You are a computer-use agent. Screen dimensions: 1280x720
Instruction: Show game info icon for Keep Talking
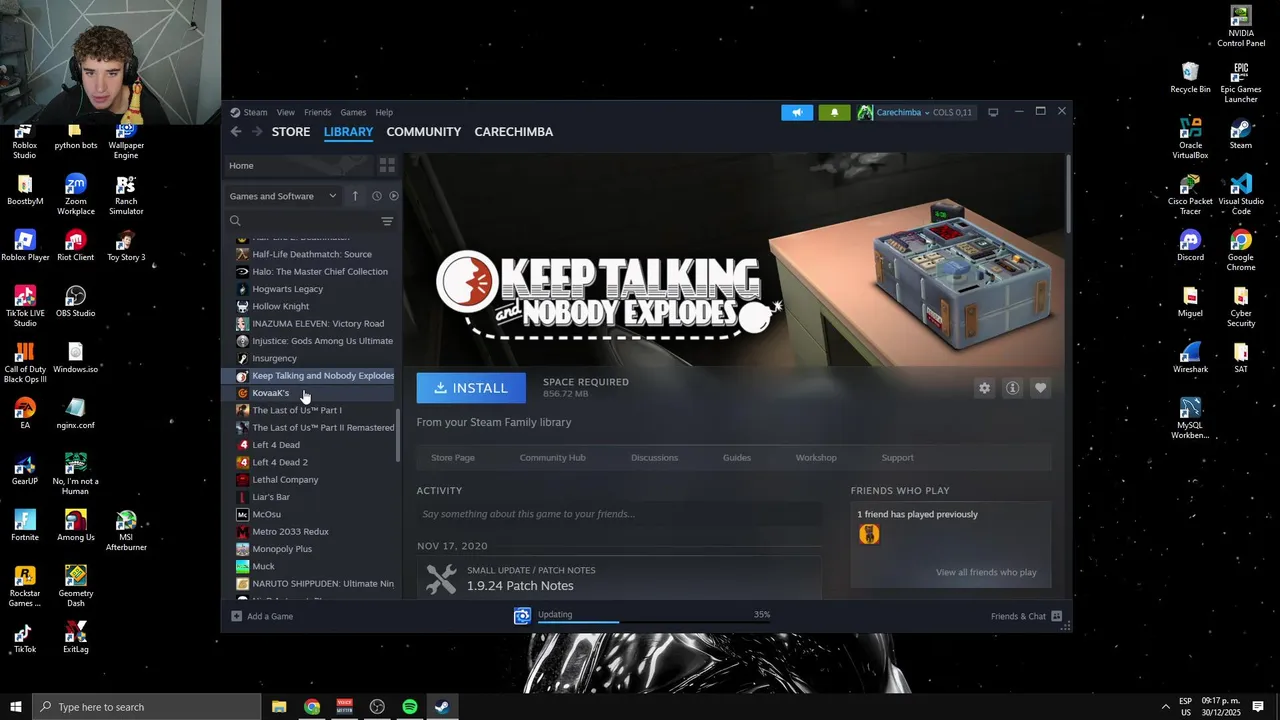point(1012,388)
